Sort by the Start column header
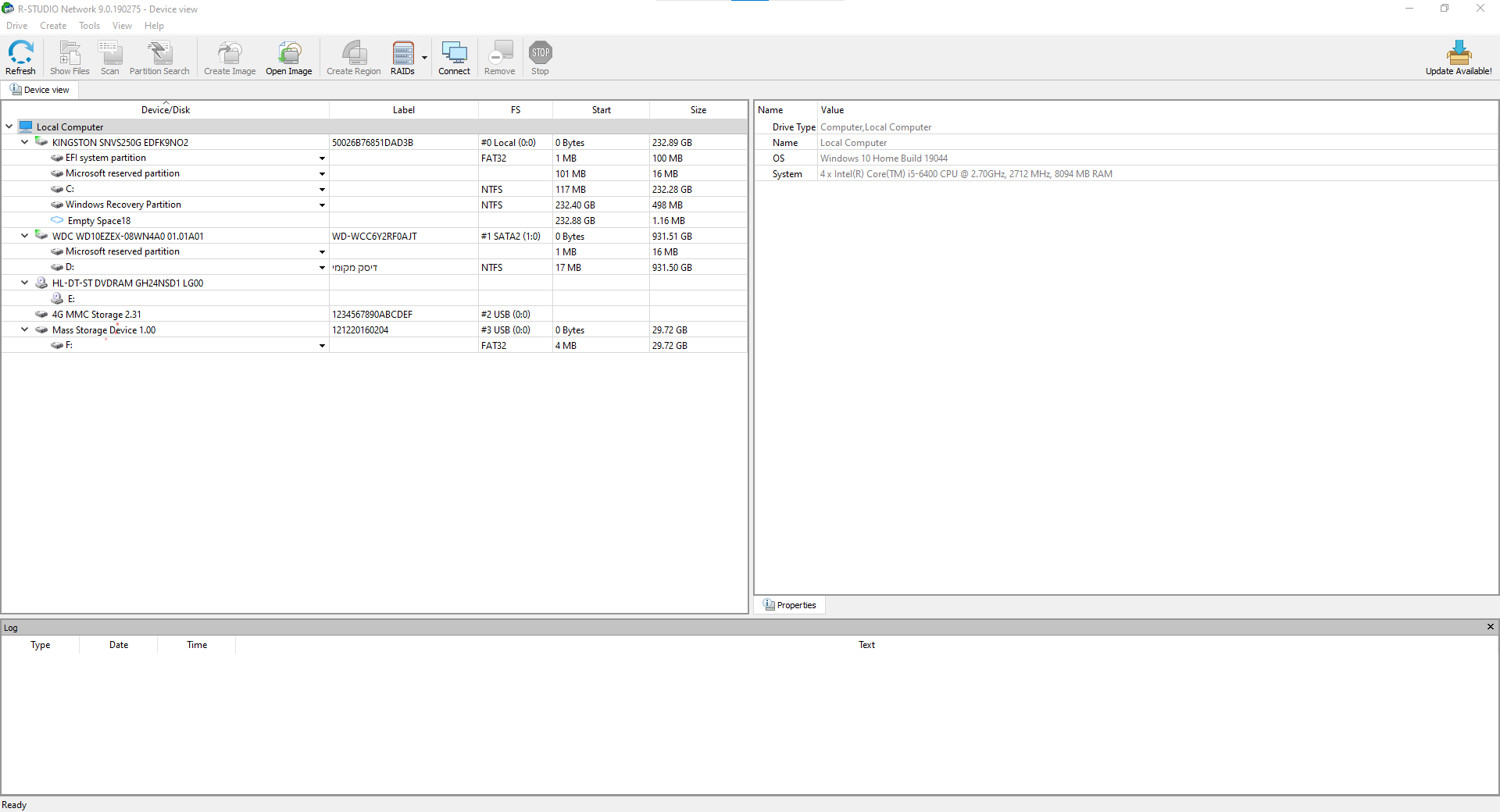Screen dimensions: 1500x812 click(602, 110)
